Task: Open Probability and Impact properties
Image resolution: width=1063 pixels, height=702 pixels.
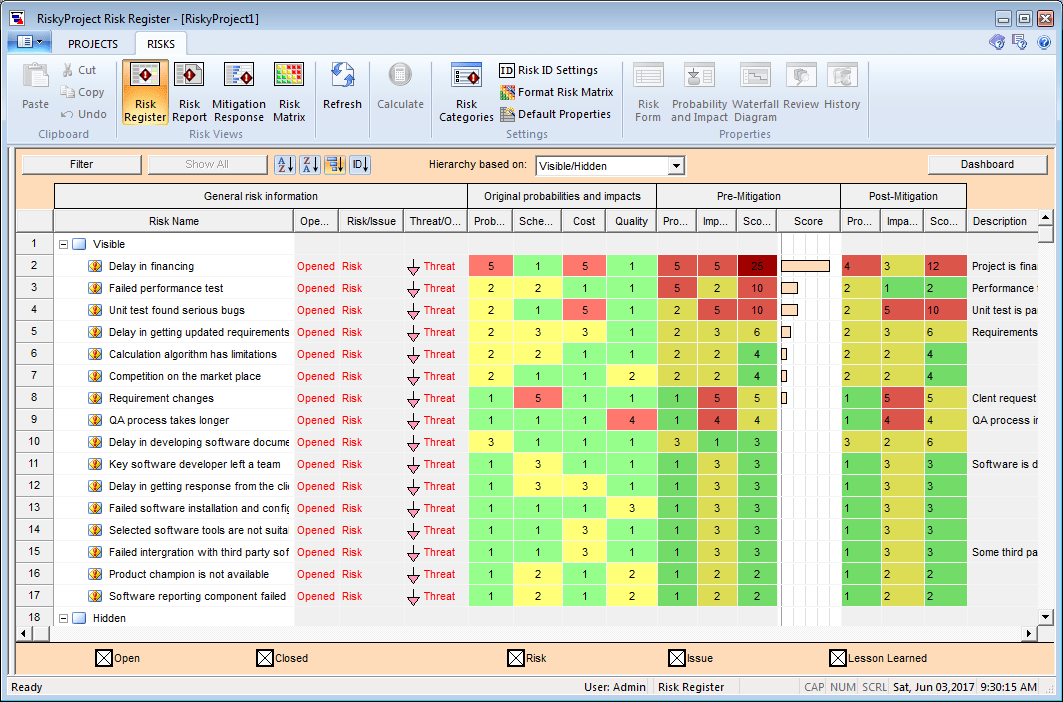Action: [699, 92]
